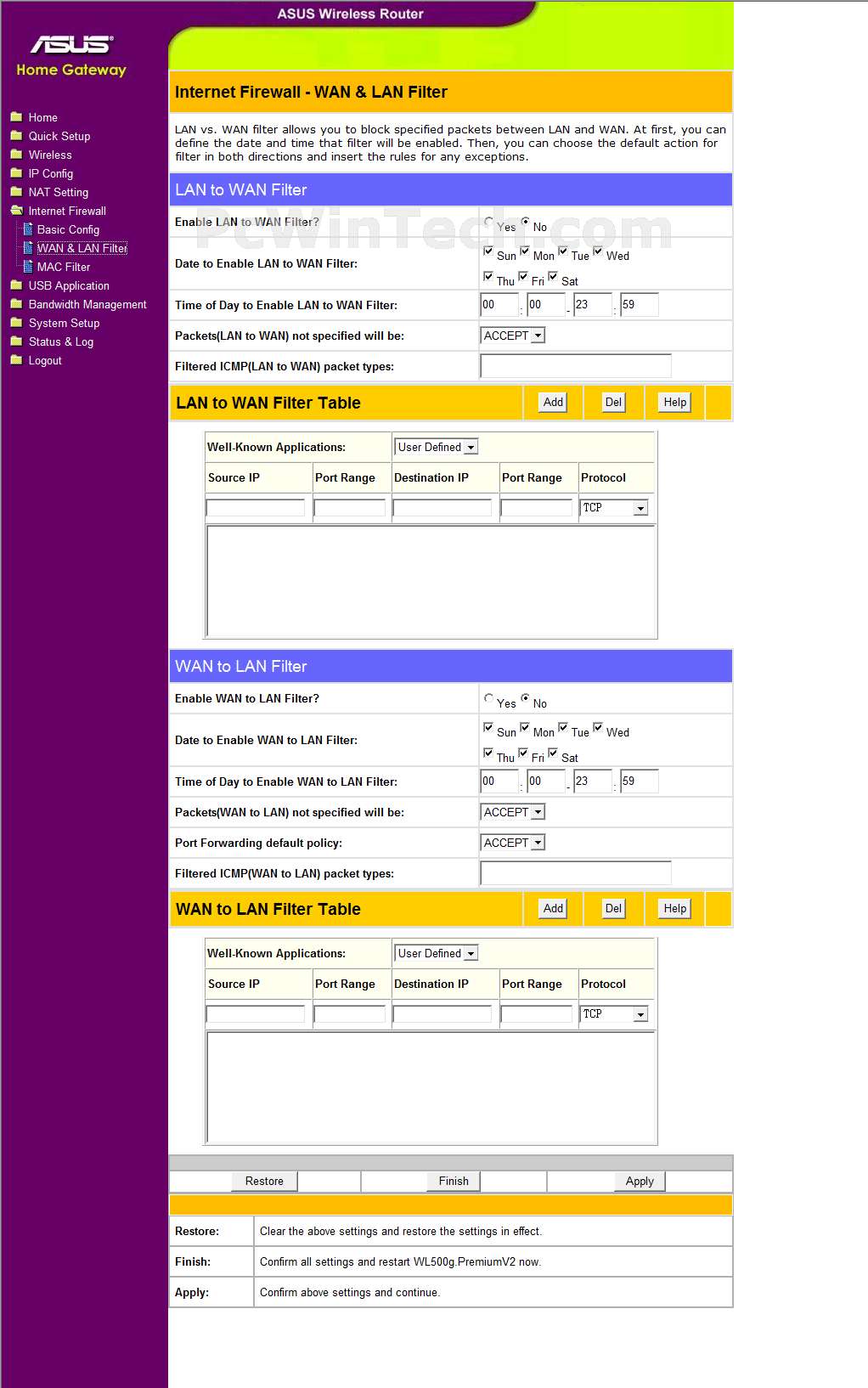Open Protocol TCP dropdown in WAN to LAN table
The width and height of the screenshot is (868, 1388).
click(615, 1014)
